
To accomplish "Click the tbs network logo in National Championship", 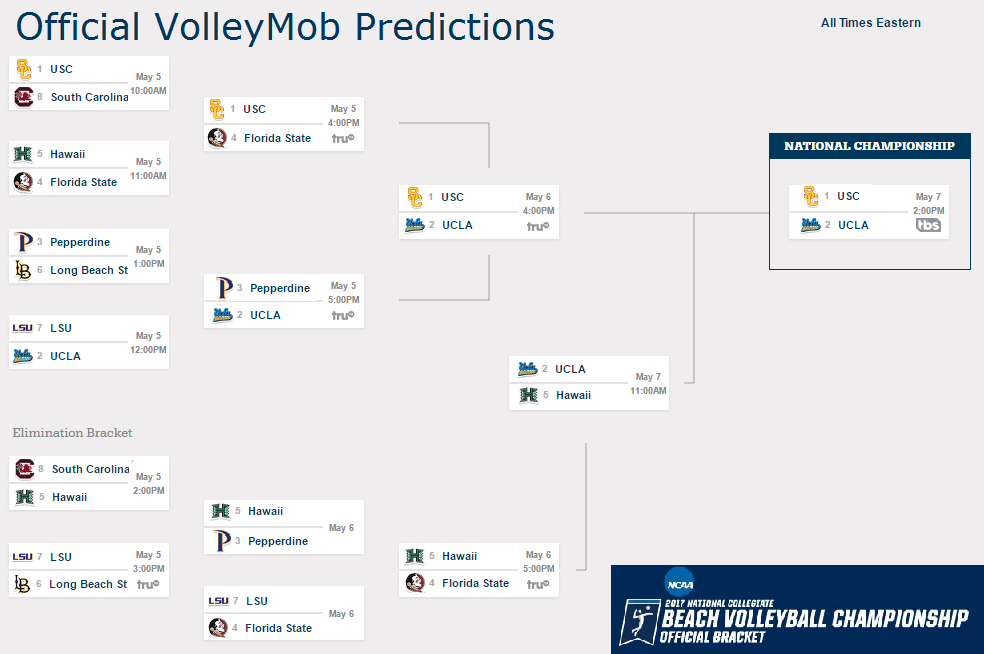I will [928, 225].
